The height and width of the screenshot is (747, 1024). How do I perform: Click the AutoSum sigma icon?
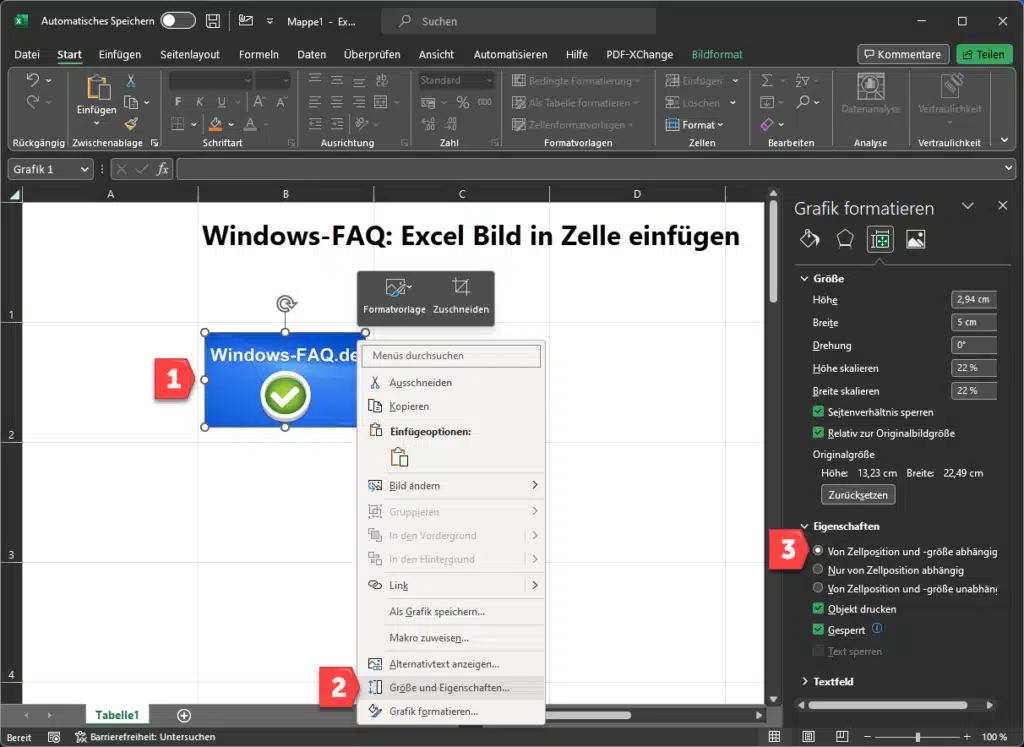[x=767, y=80]
